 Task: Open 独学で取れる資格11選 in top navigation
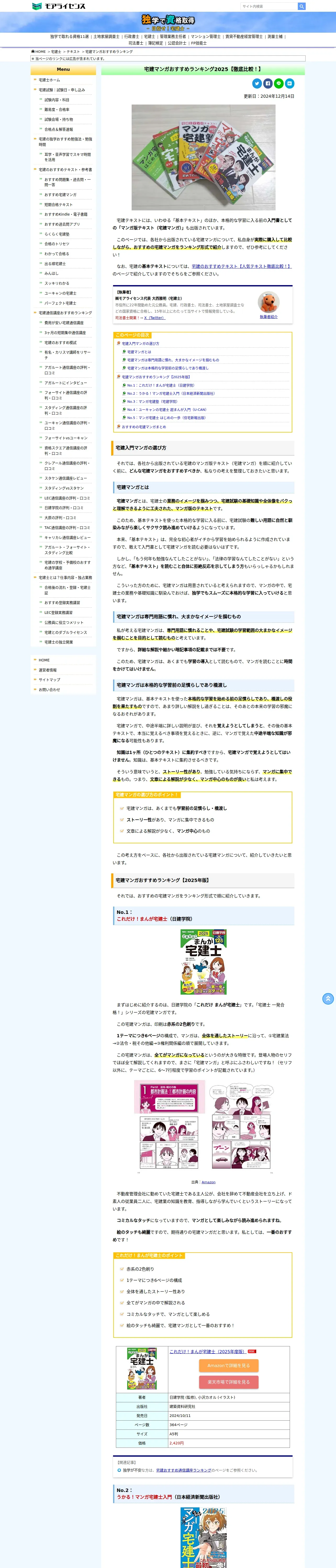click(x=70, y=37)
